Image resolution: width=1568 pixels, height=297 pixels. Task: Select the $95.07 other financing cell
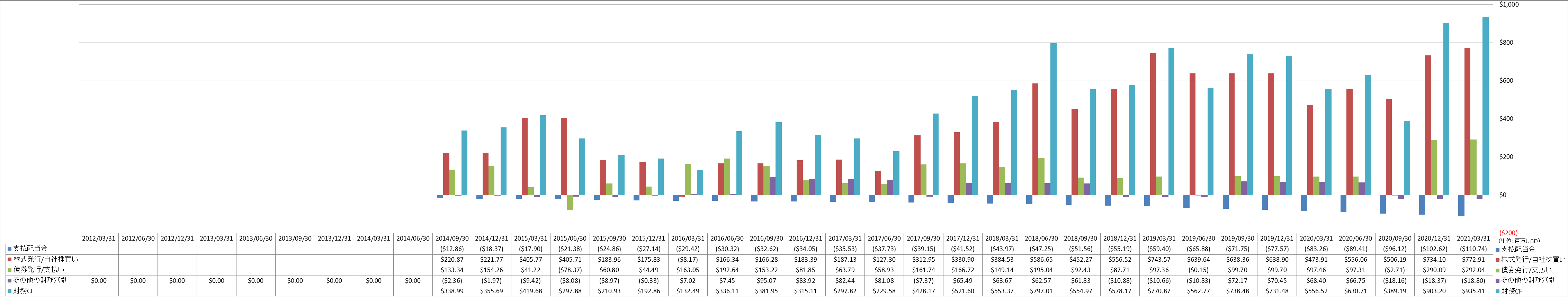click(767, 281)
